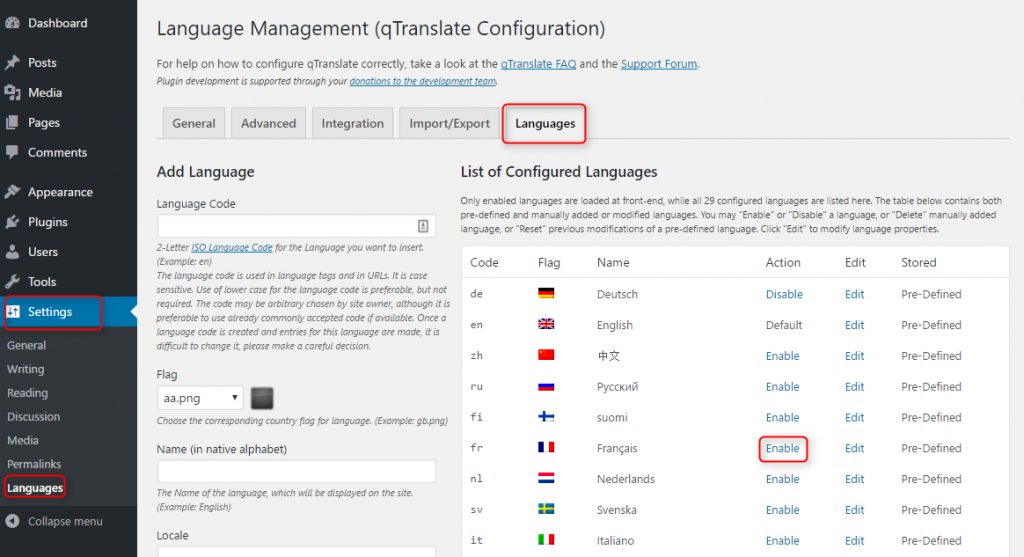Open Languages in Settings submenu
The image size is (1024, 557).
[35, 488]
